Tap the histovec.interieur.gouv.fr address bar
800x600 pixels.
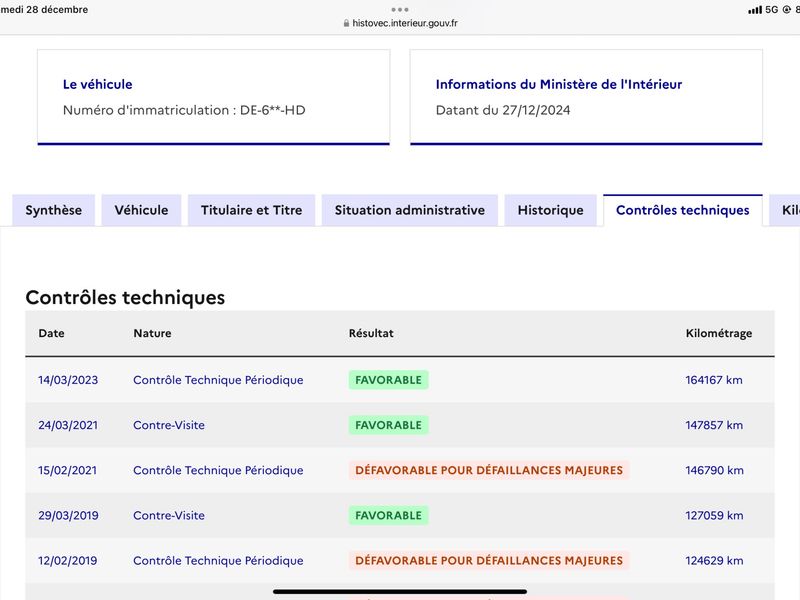pyautogui.click(x=401, y=23)
